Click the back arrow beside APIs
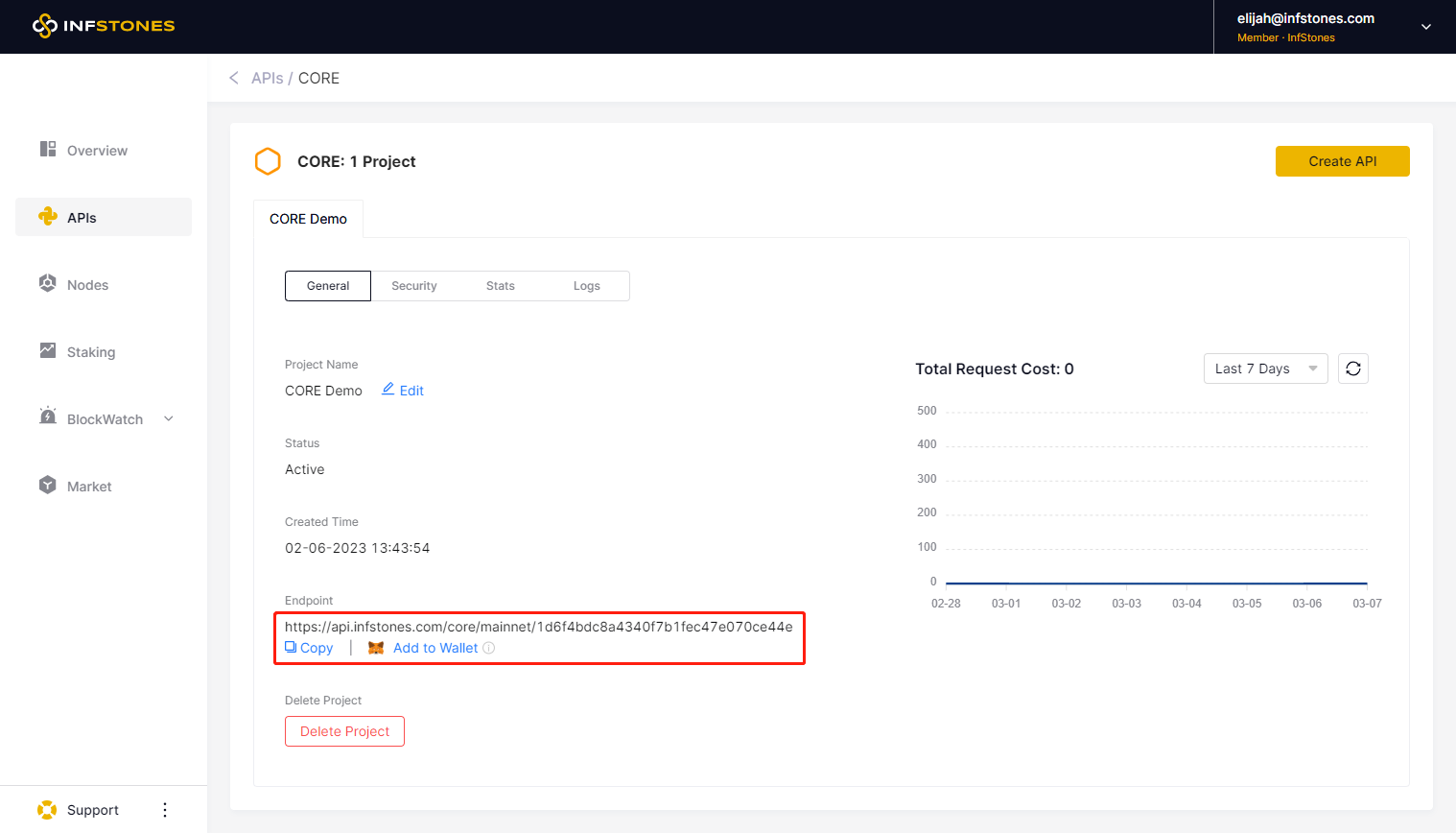This screenshot has height=833, width=1456. pyautogui.click(x=234, y=78)
